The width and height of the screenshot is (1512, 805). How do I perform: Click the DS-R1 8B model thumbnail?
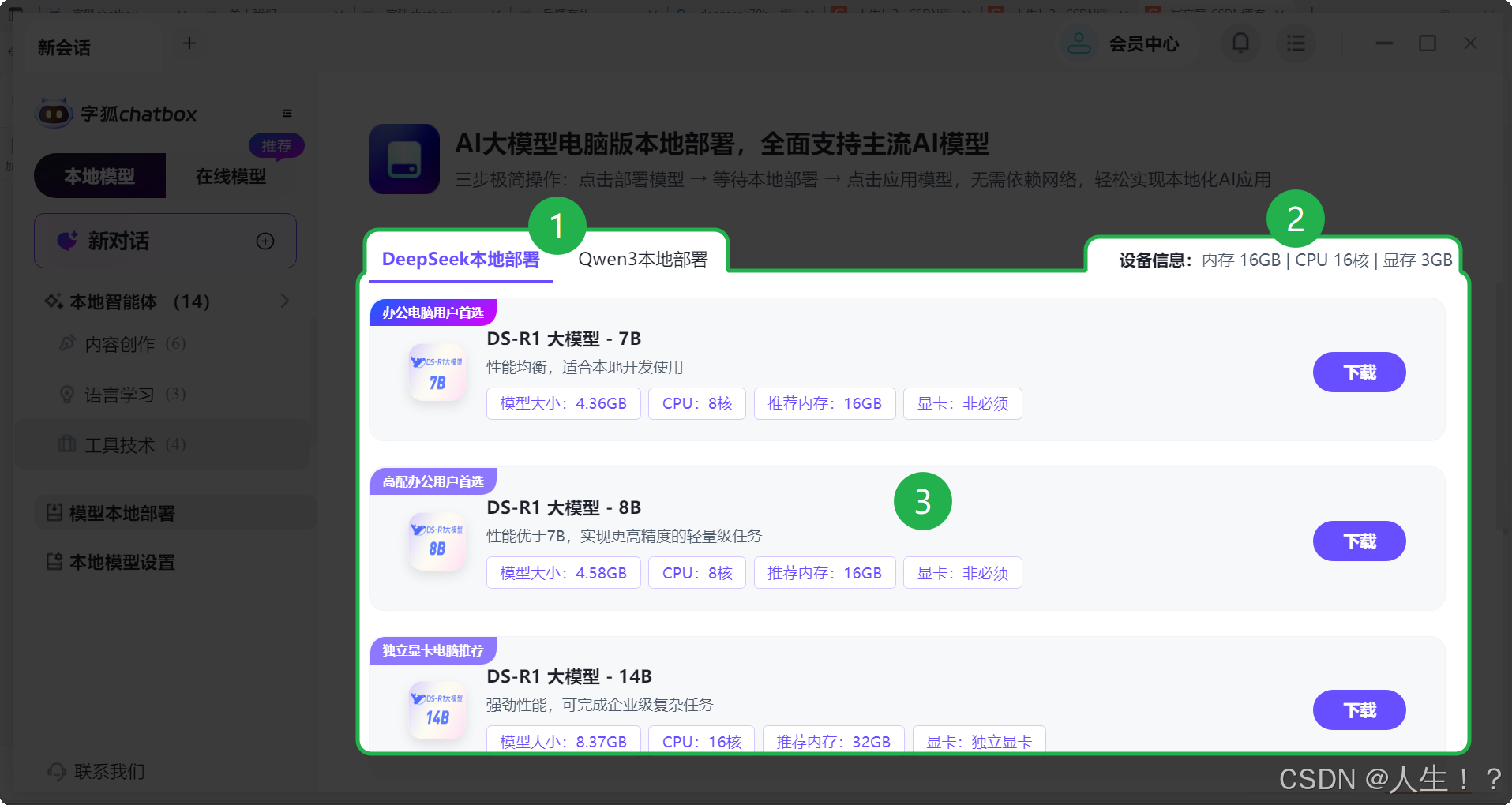click(x=437, y=541)
